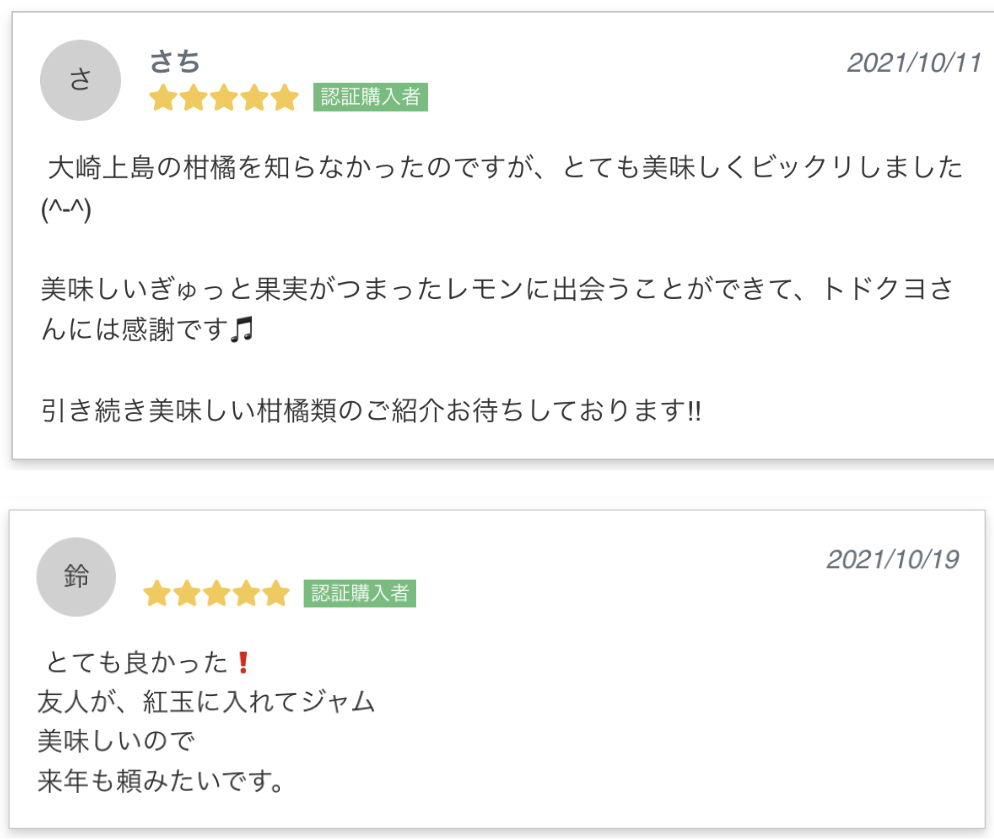
Task: Click first star in 鈴's review rating
Action: [x=157, y=594]
